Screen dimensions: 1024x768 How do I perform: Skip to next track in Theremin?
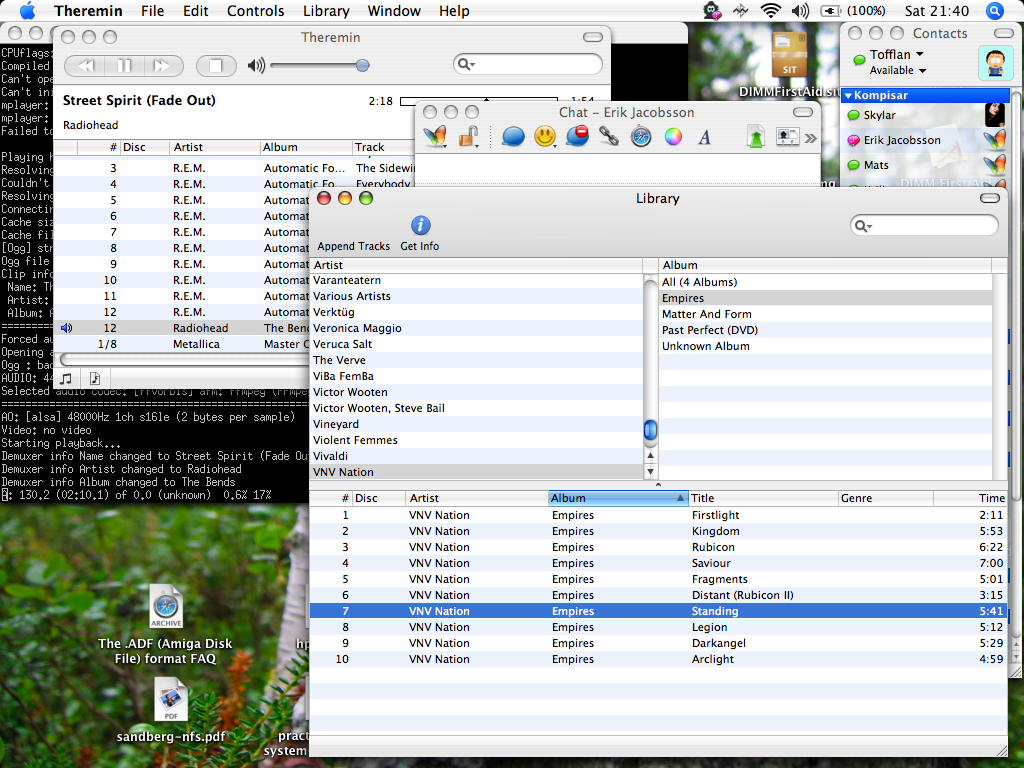[162, 65]
